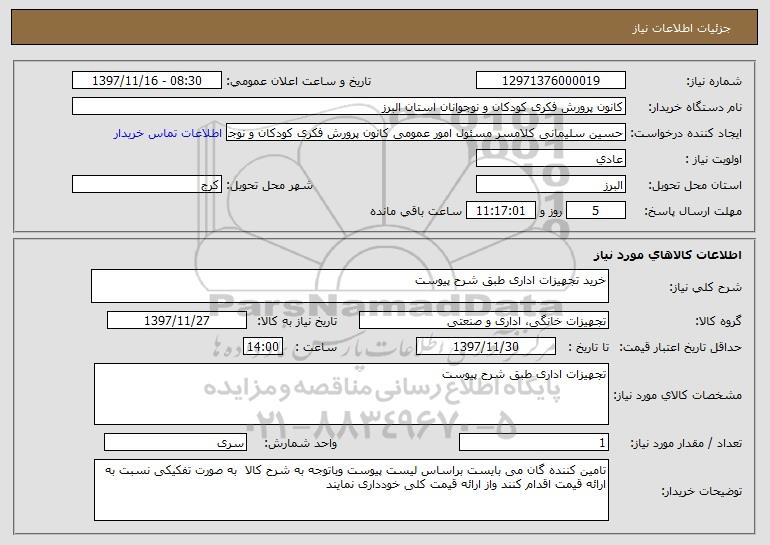This screenshot has height=545, width=770.
Task: Click the unit of measure field سری
Action: click(x=175, y=442)
